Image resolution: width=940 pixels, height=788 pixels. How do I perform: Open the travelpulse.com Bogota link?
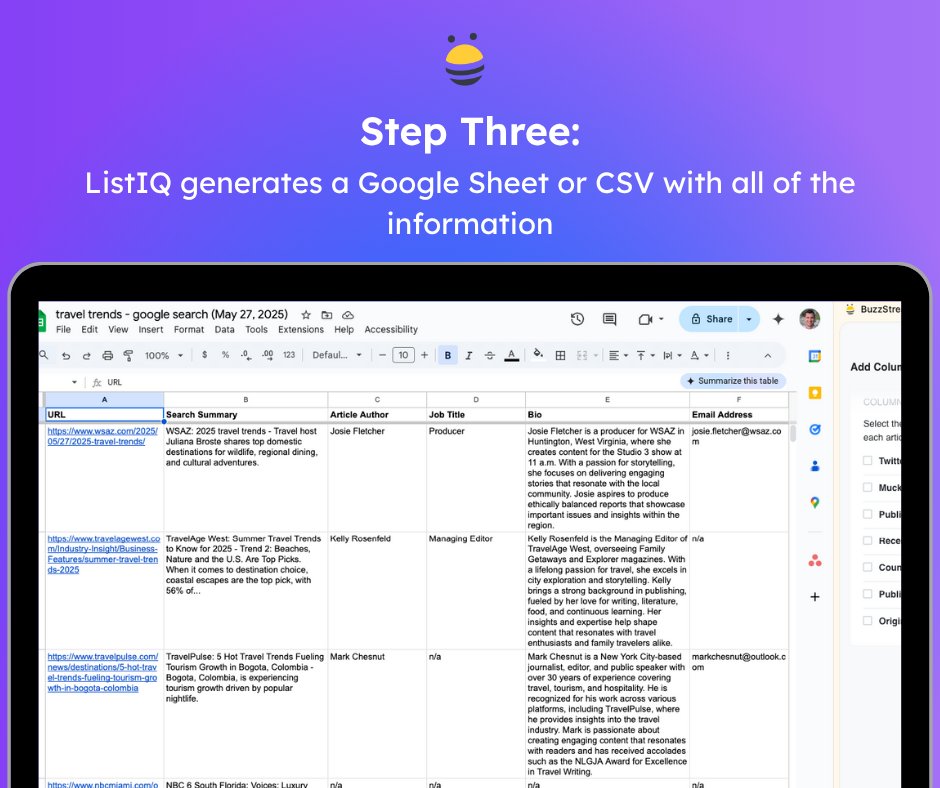(103, 672)
